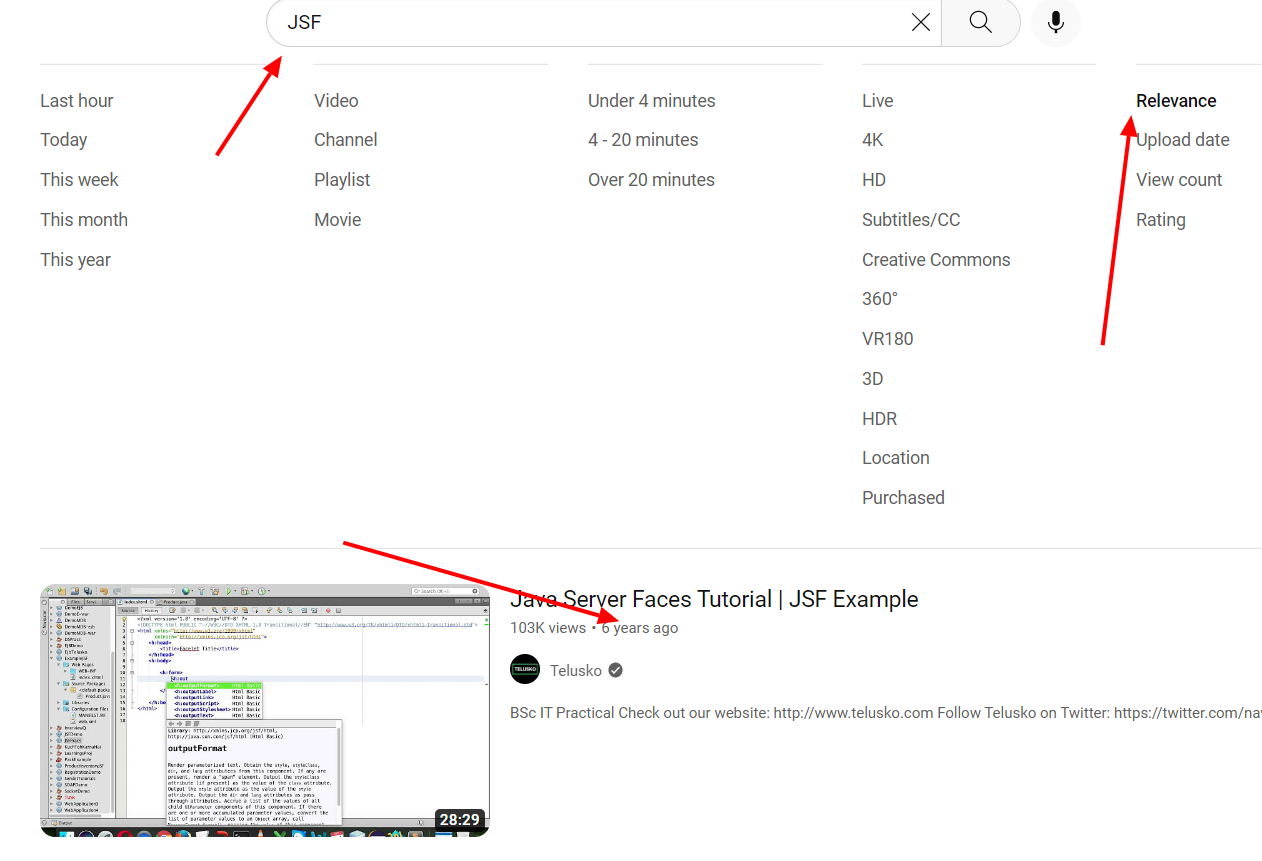The height and width of the screenshot is (861, 1262).
Task: Choose the Channel type filter
Action: (x=346, y=140)
